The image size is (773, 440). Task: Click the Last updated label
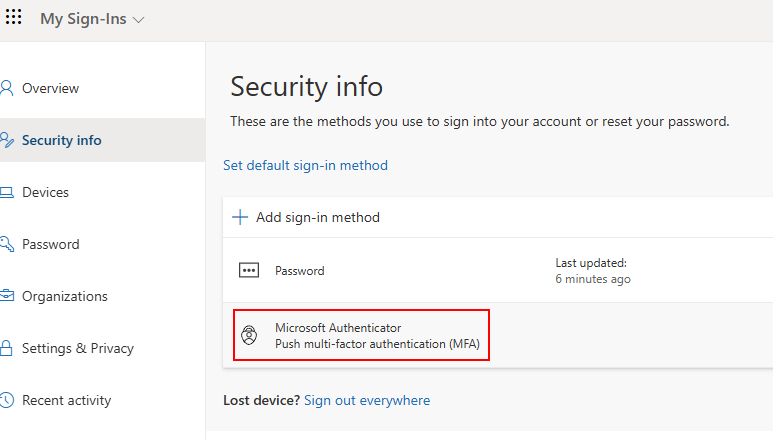[591, 263]
